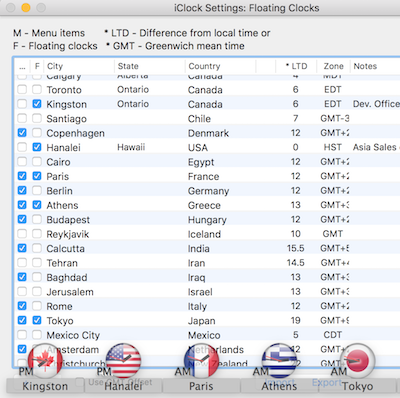Screen dimensions: 400x398
Task: Click the Tokyo Japanese flag clock
Action: click(x=358, y=361)
